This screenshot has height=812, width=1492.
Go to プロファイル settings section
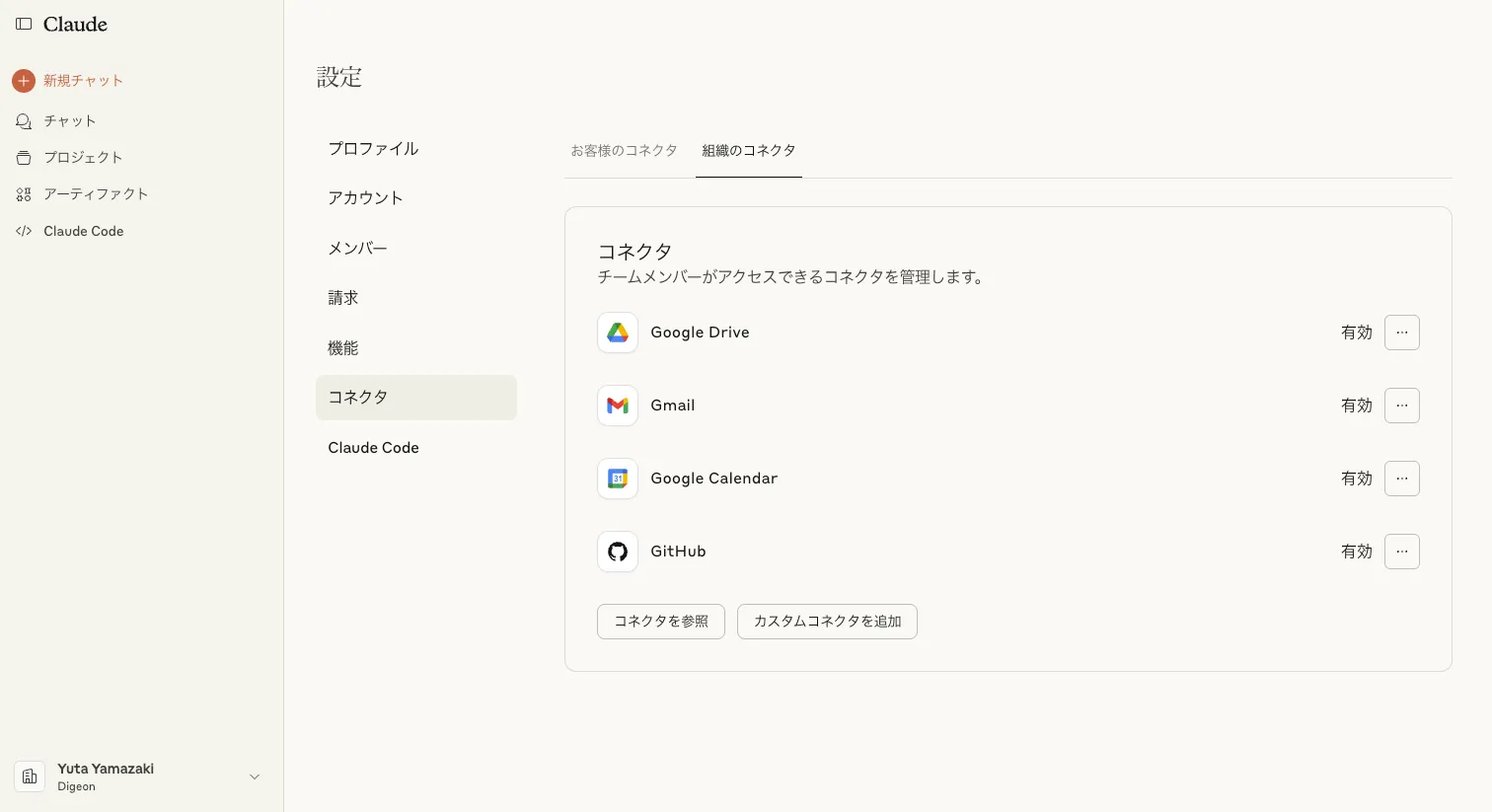click(373, 149)
